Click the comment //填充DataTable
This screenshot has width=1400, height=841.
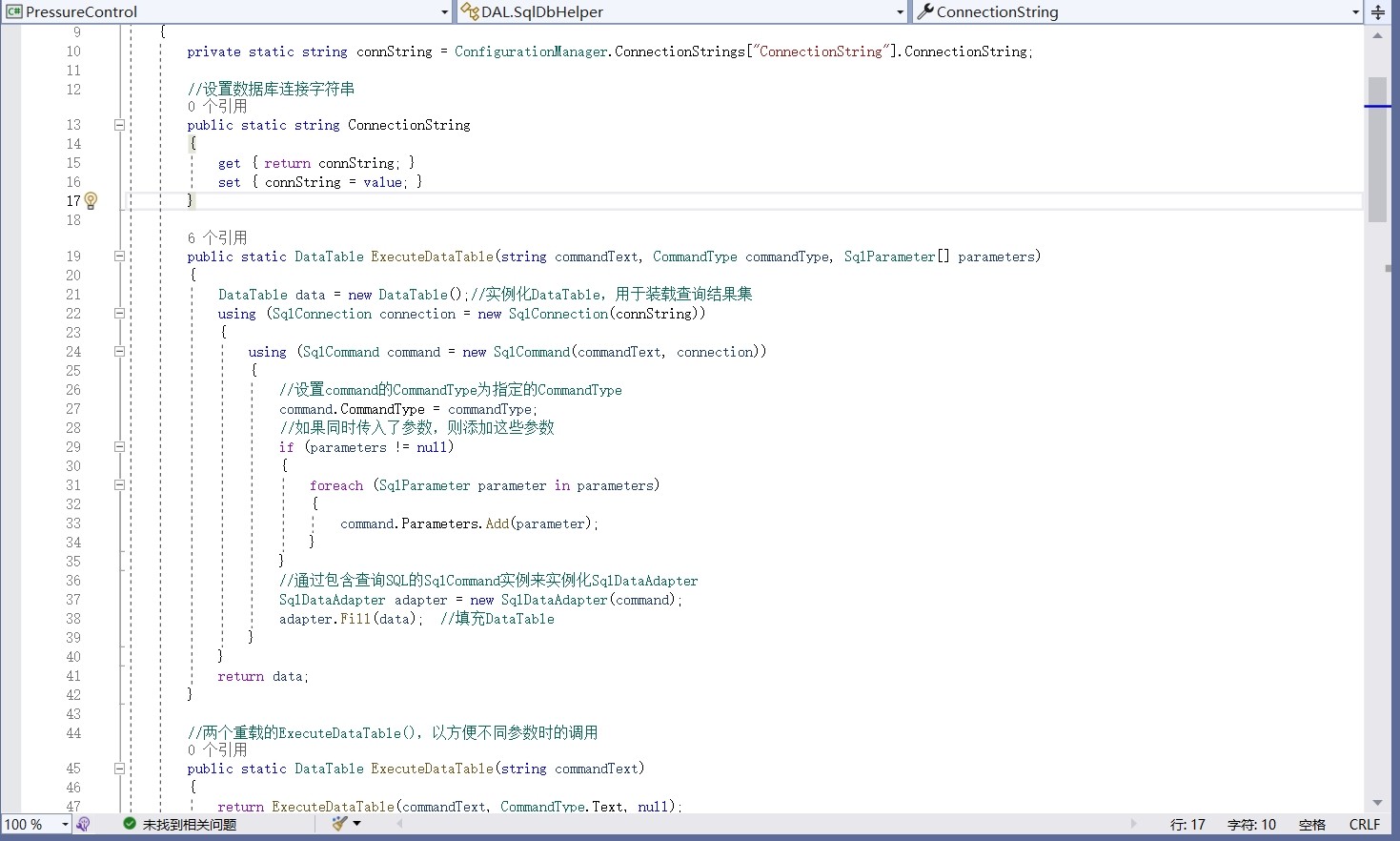click(x=497, y=619)
